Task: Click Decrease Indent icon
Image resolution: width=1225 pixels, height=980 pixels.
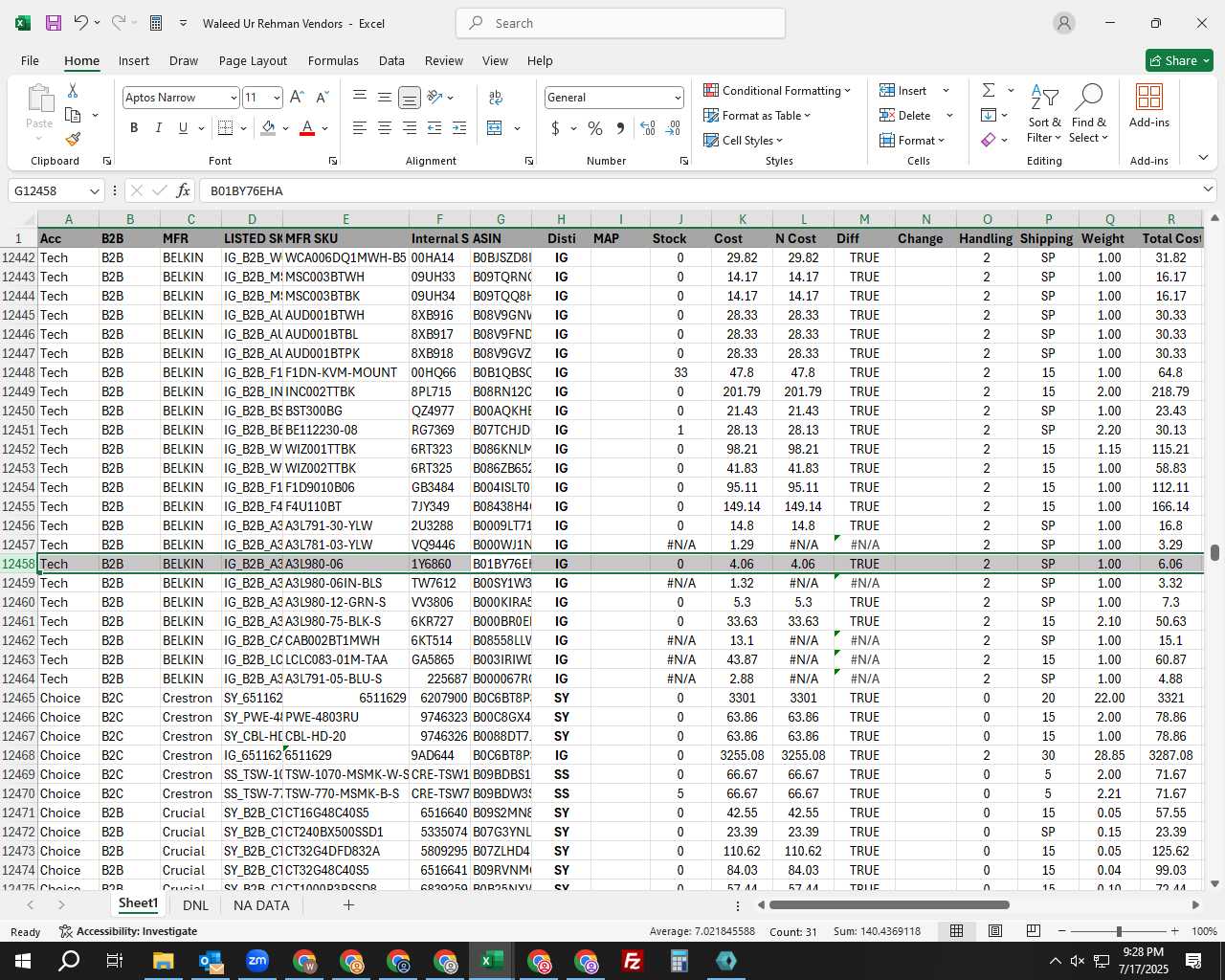Action: point(434,128)
